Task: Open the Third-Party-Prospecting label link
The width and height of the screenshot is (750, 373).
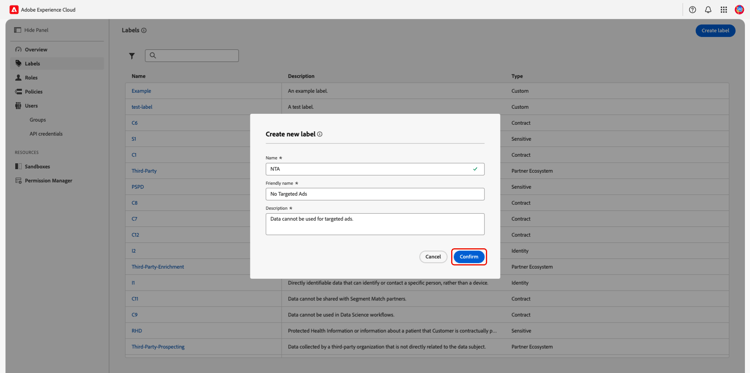Action: (158, 347)
